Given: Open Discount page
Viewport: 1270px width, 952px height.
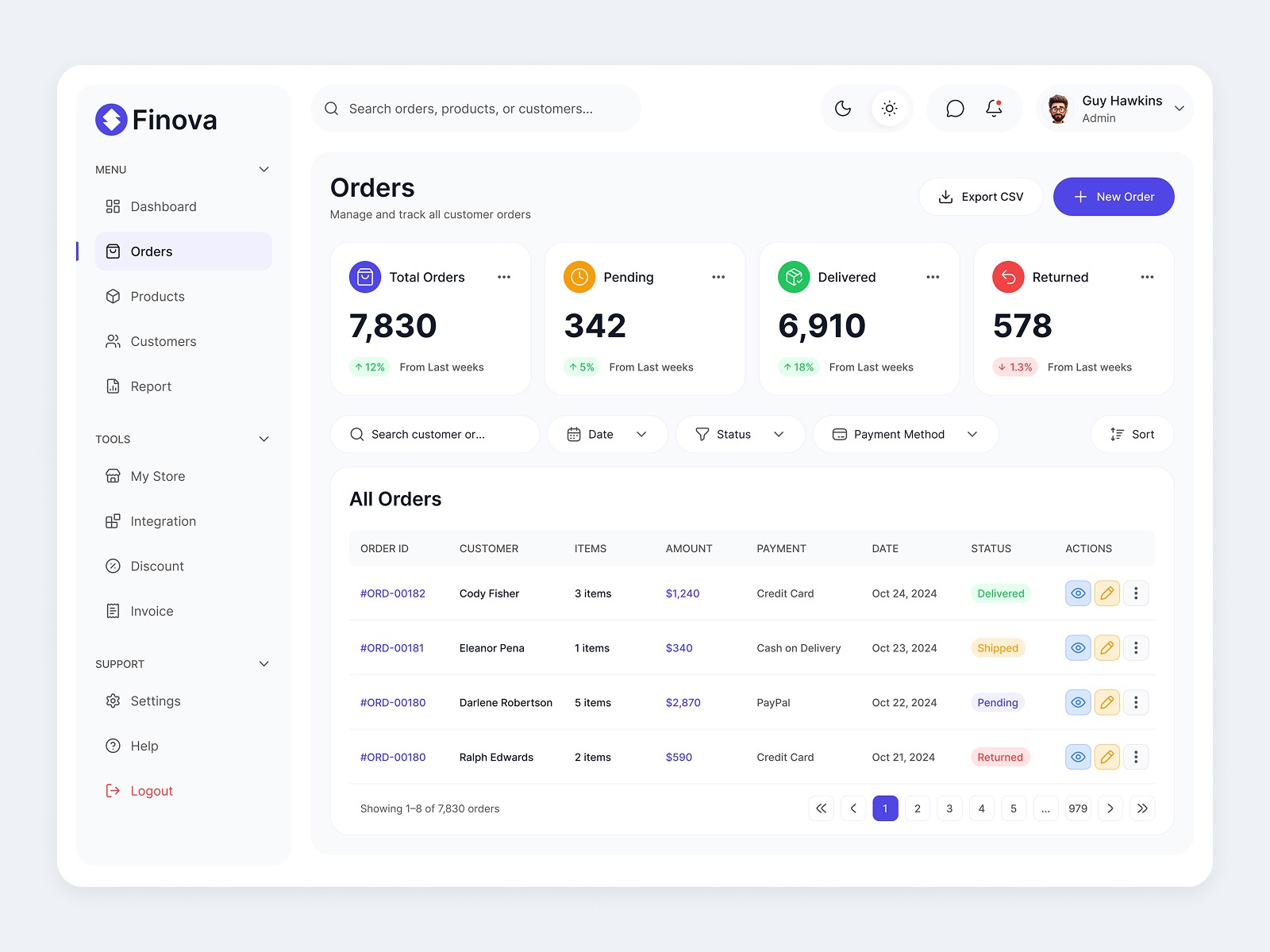Looking at the screenshot, I should pos(183,566).
